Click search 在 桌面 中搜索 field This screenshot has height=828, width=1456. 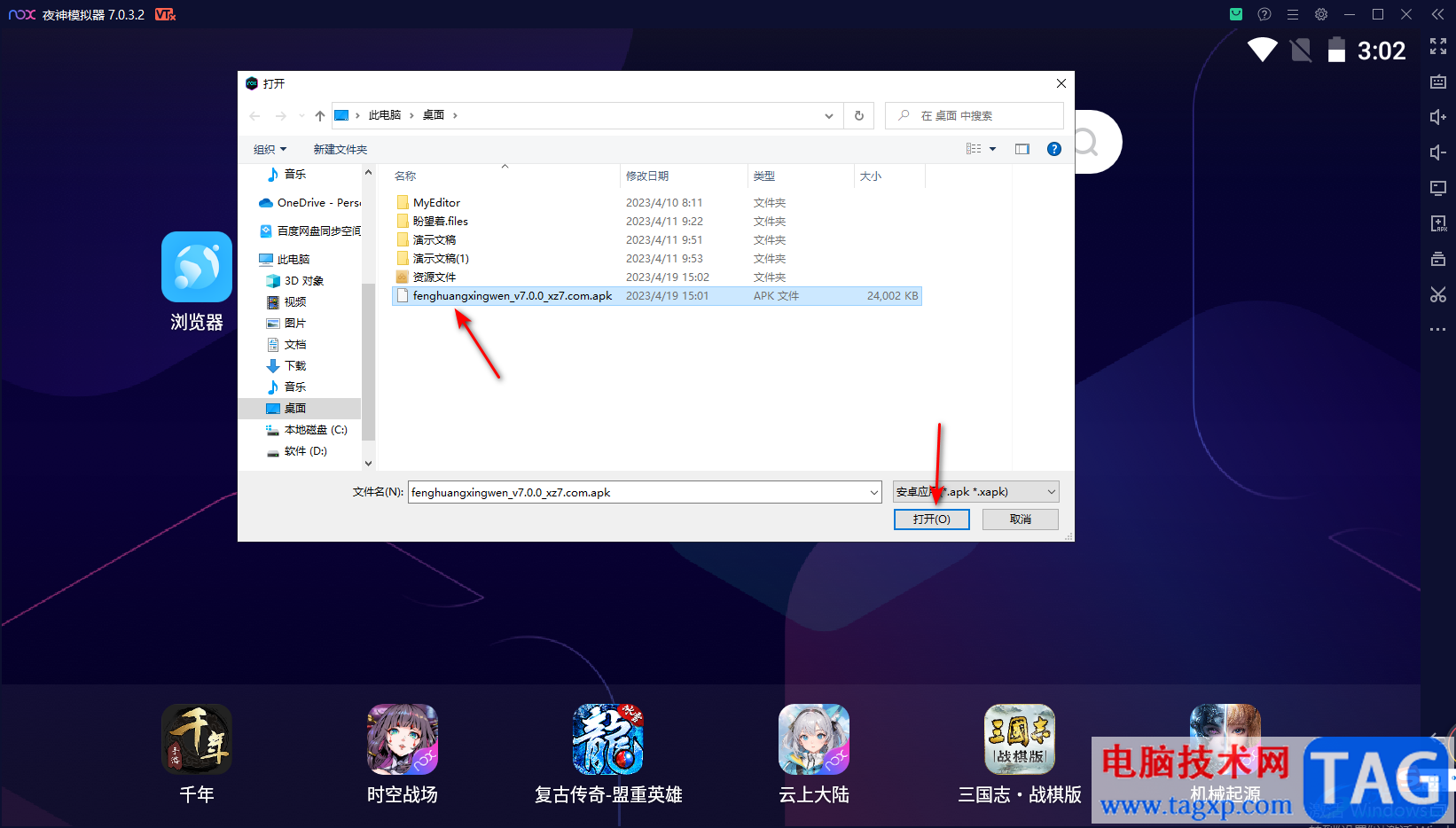pos(975,115)
